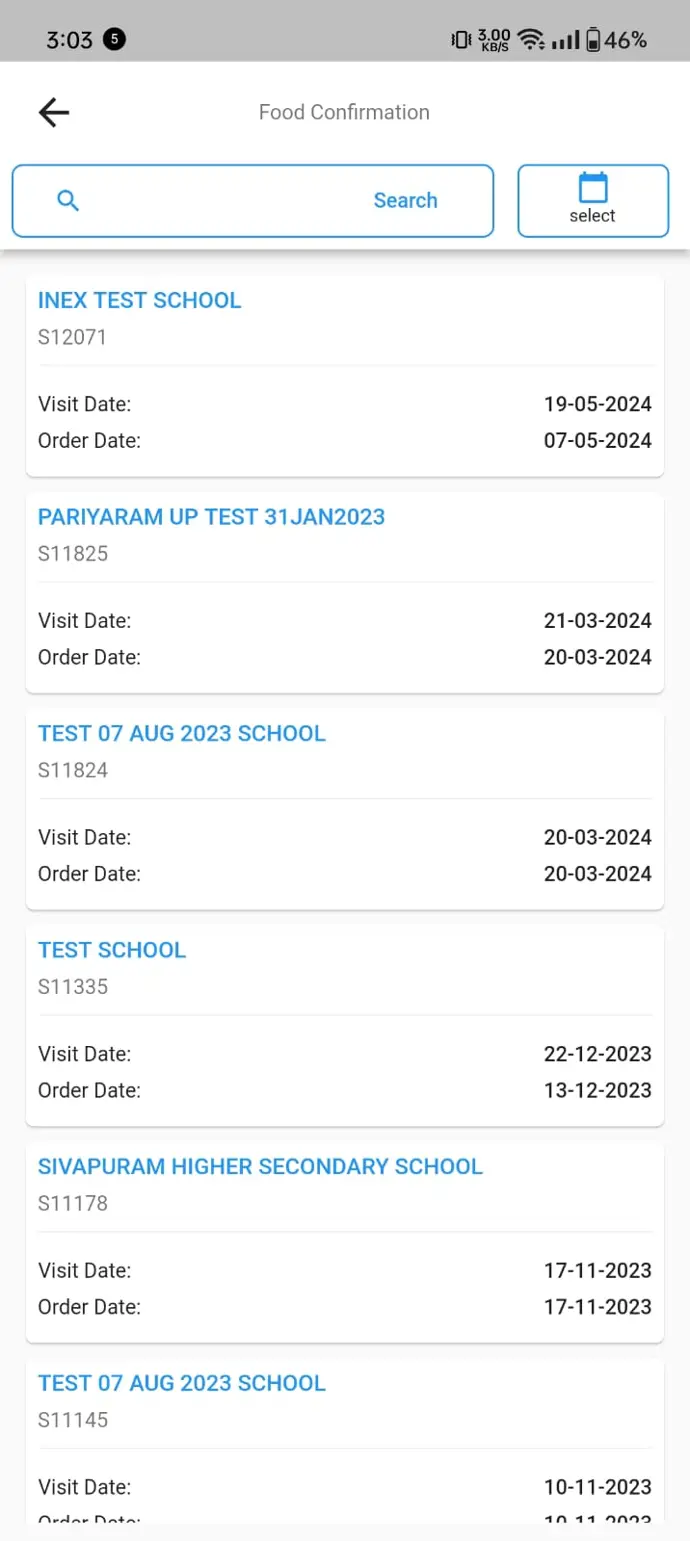Tap the Food Confirmation page title
This screenshot has width=690, height=1541.
(344, 112)
